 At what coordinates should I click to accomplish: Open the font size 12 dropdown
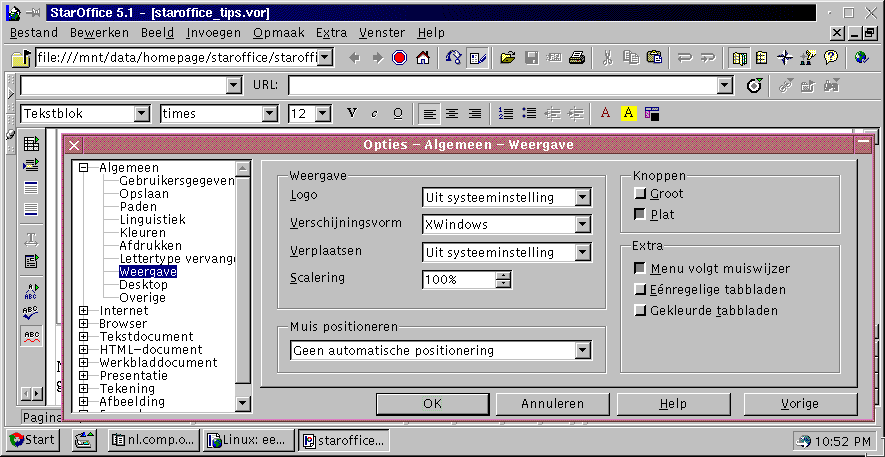pos(322,113)
